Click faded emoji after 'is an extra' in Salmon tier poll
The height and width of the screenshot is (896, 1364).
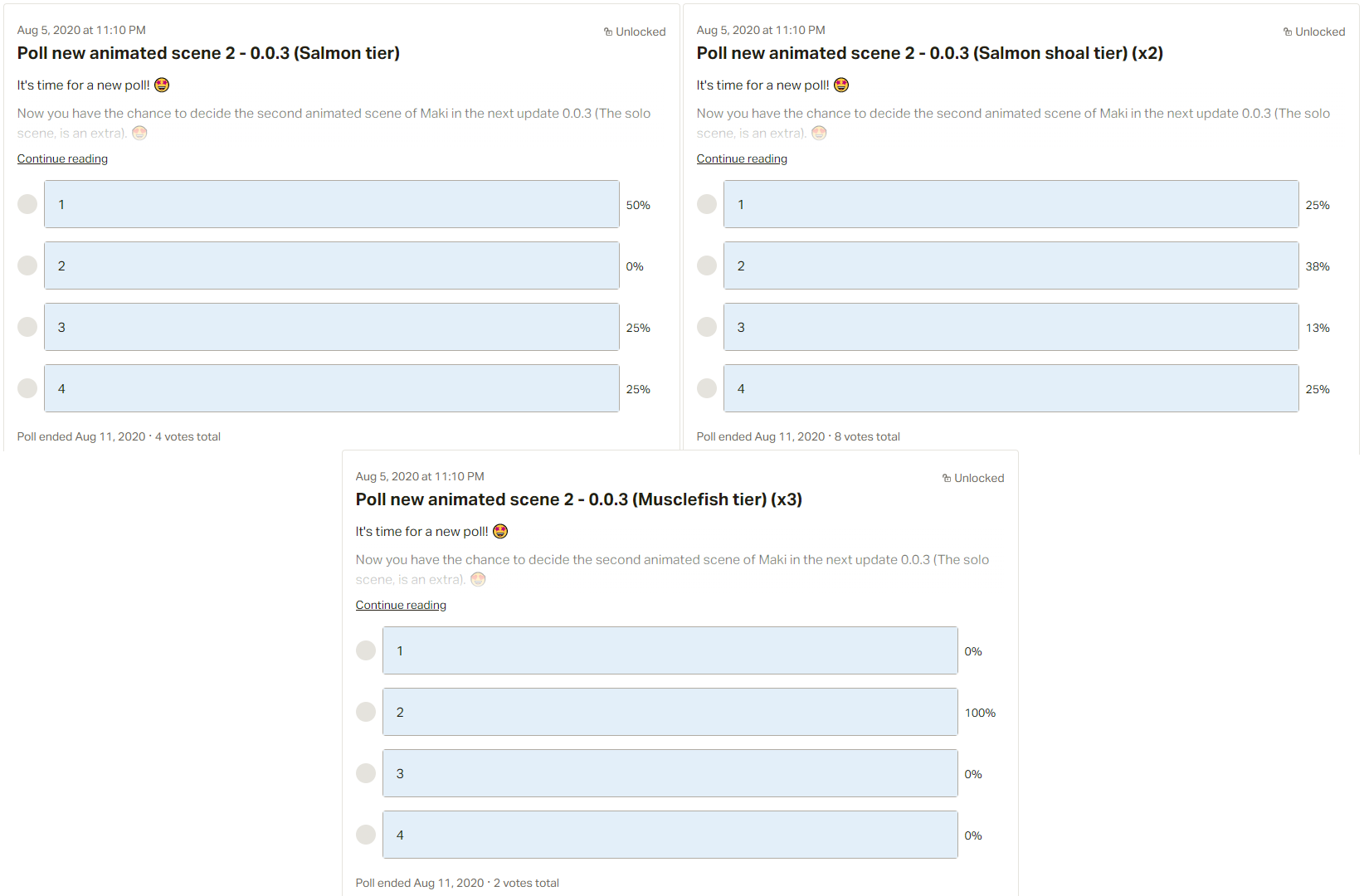139,133
